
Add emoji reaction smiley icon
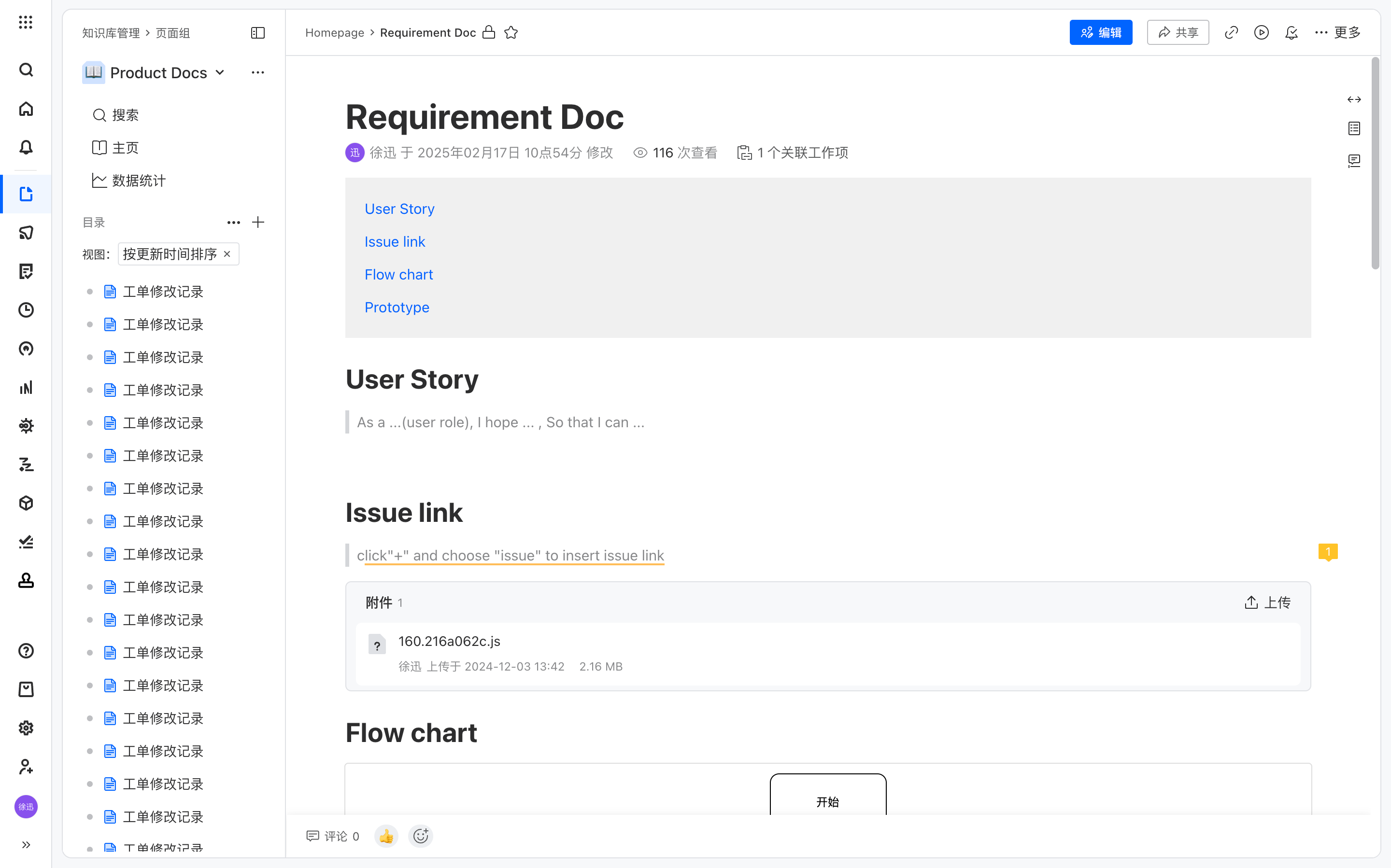(421, 836)
